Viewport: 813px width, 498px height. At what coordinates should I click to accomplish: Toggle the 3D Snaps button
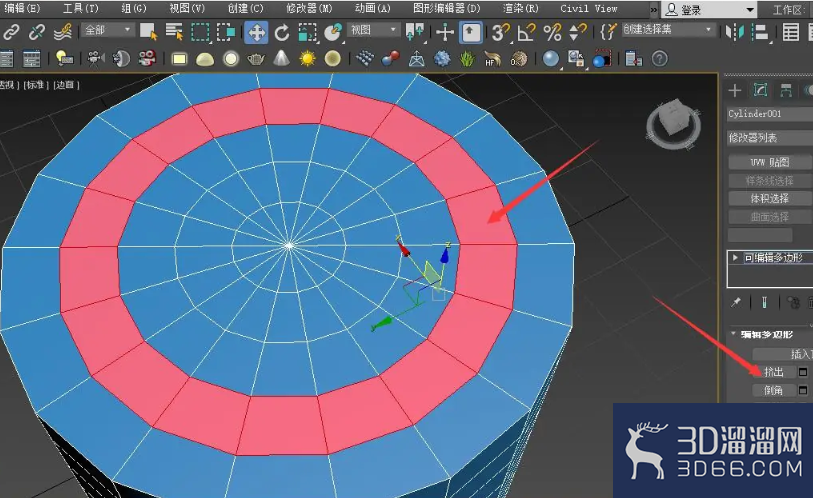coord(501,32)
